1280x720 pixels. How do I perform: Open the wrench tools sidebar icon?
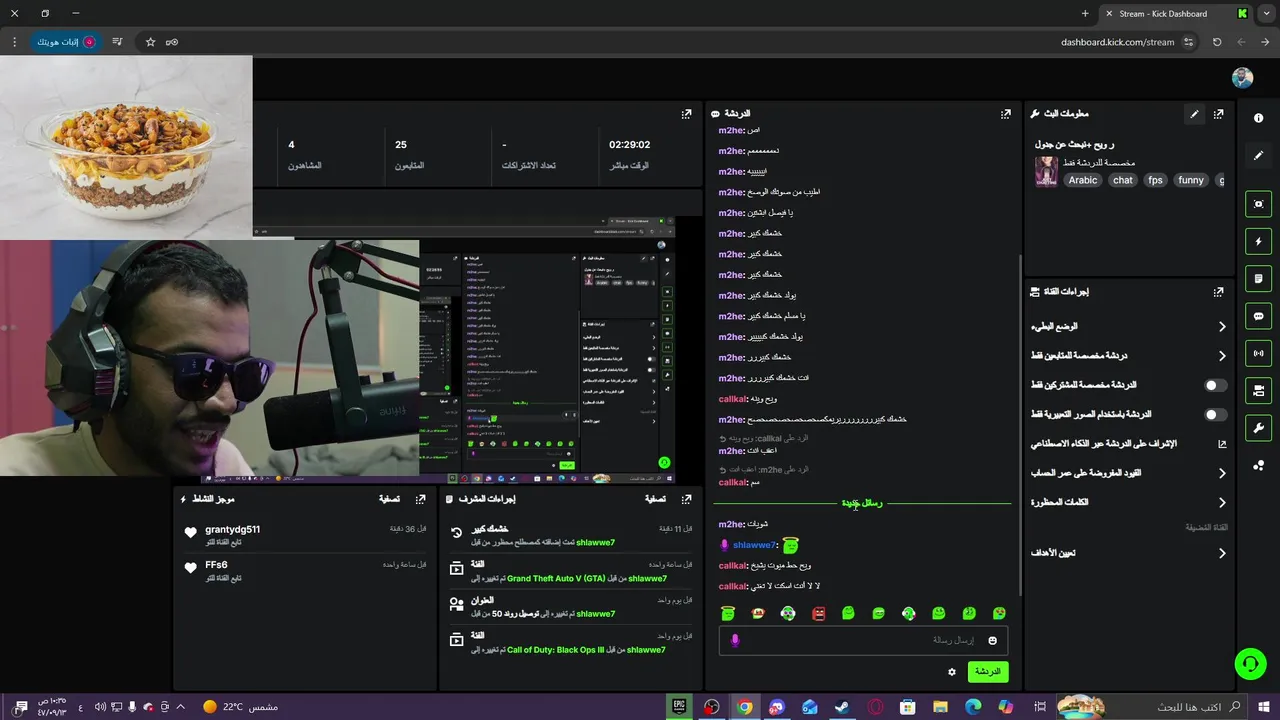point(1258,428)
